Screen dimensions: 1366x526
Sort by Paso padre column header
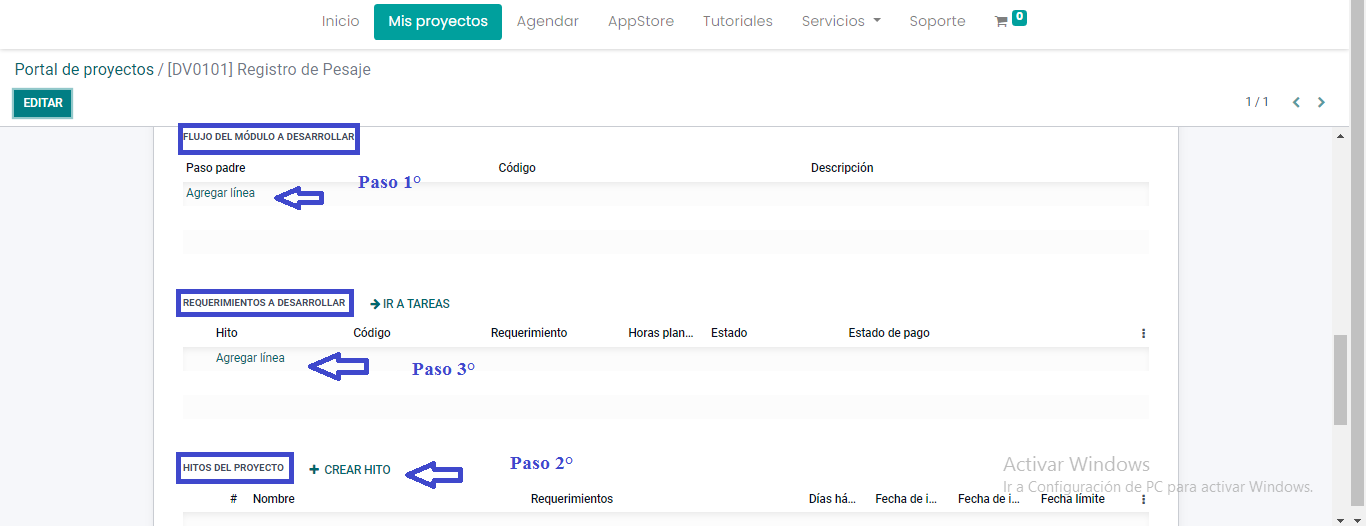[x=216, y=168]
